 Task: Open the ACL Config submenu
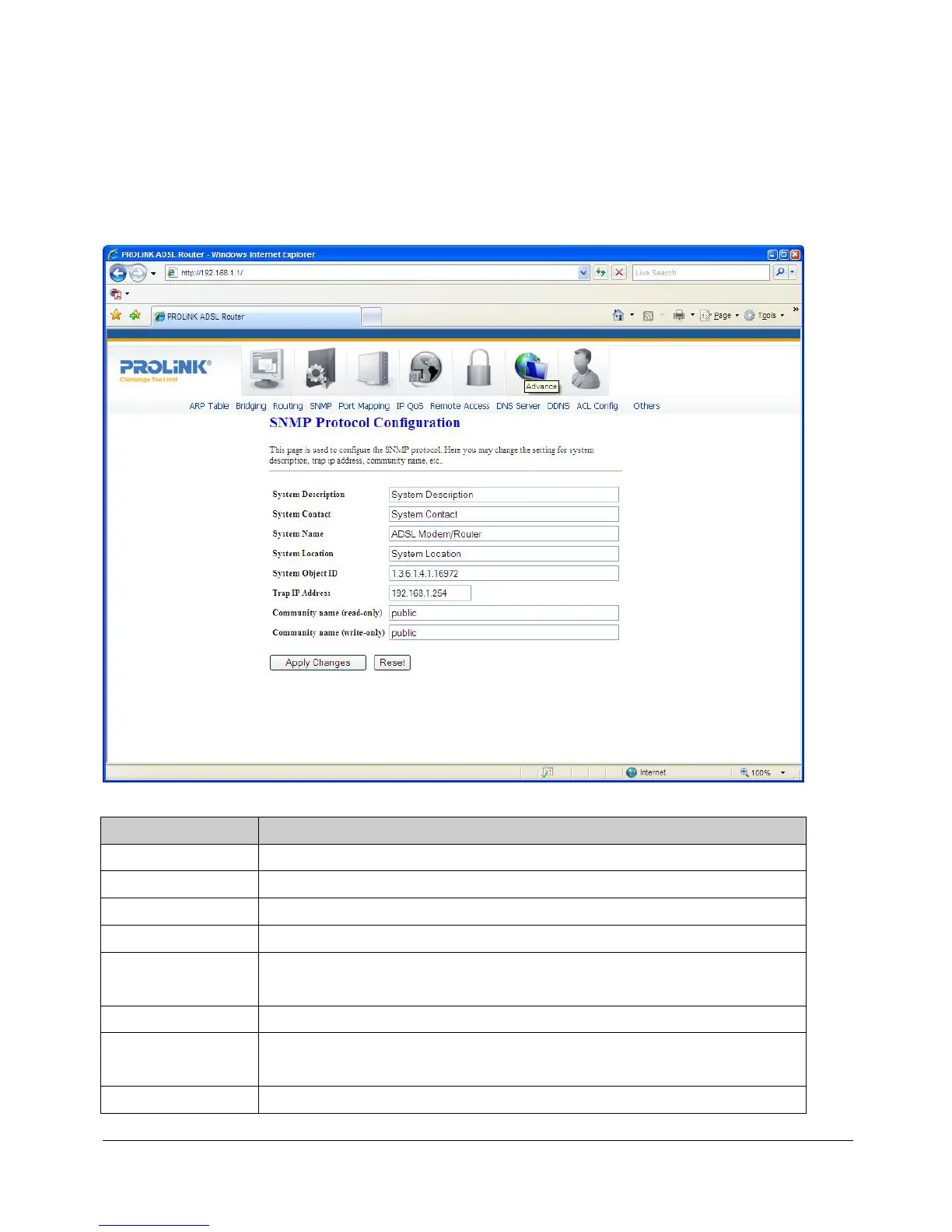[x=597, y=406]
